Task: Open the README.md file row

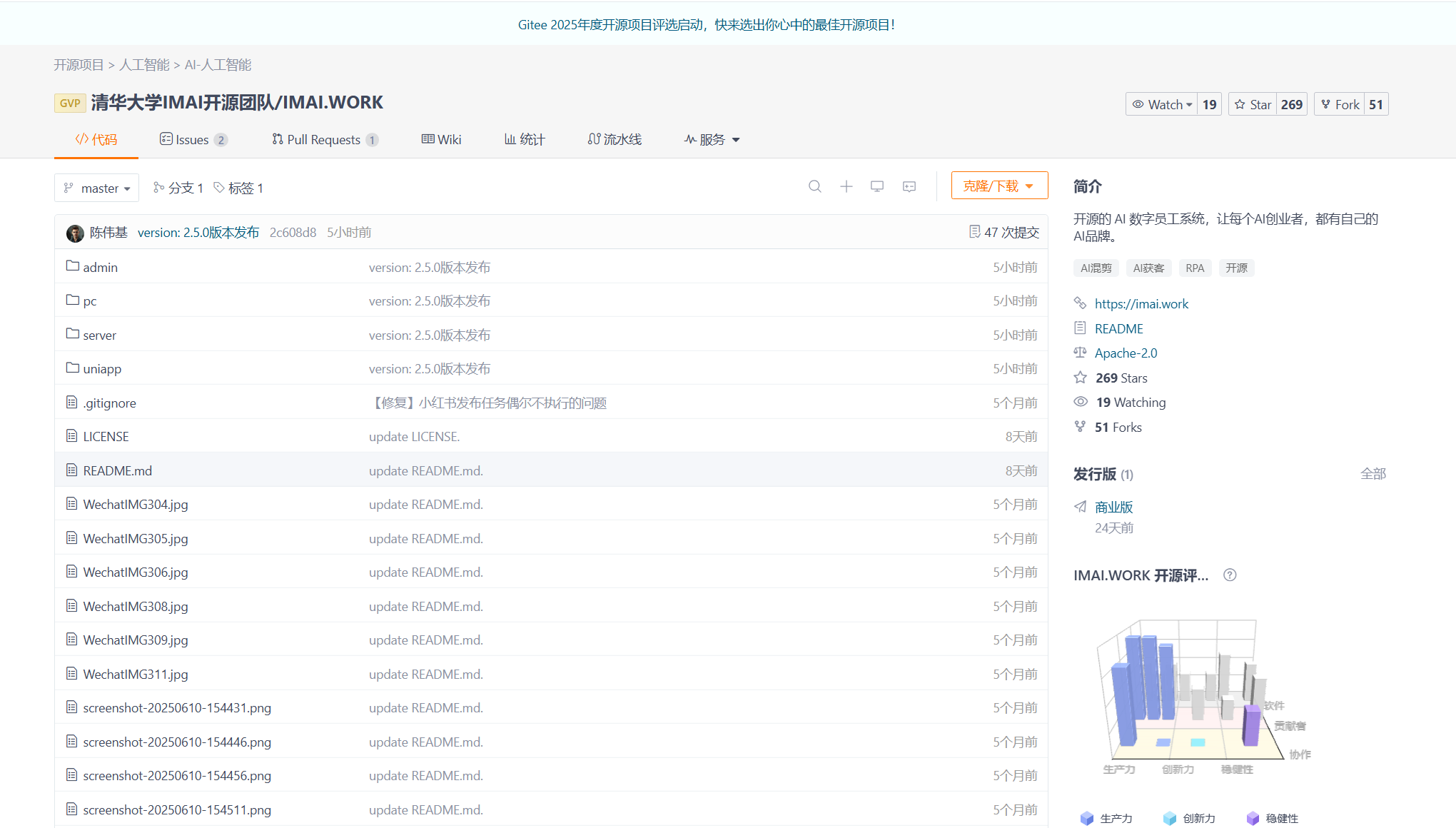Action: [117, 470]
